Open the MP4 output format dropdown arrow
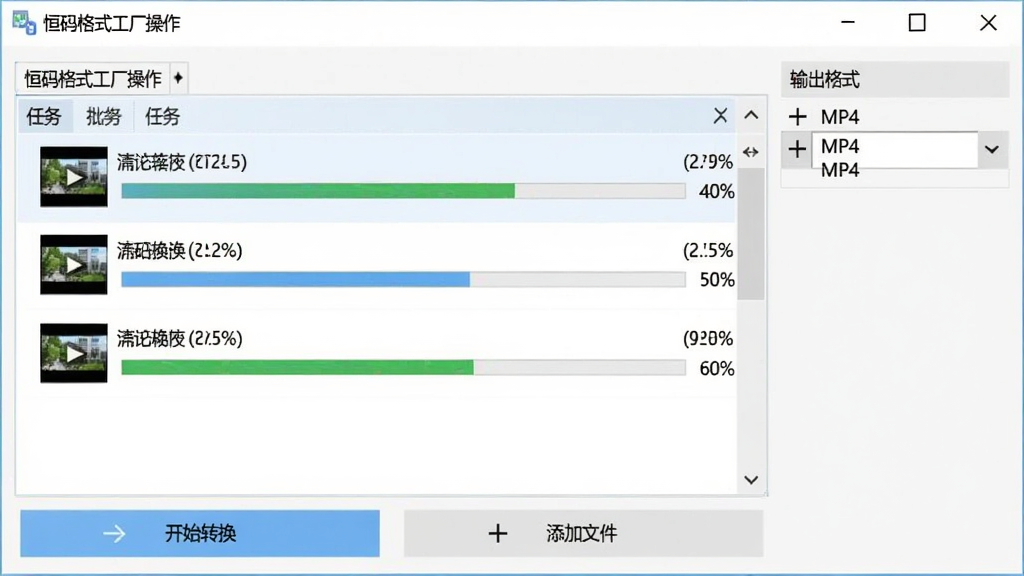 tap(992, 150)
